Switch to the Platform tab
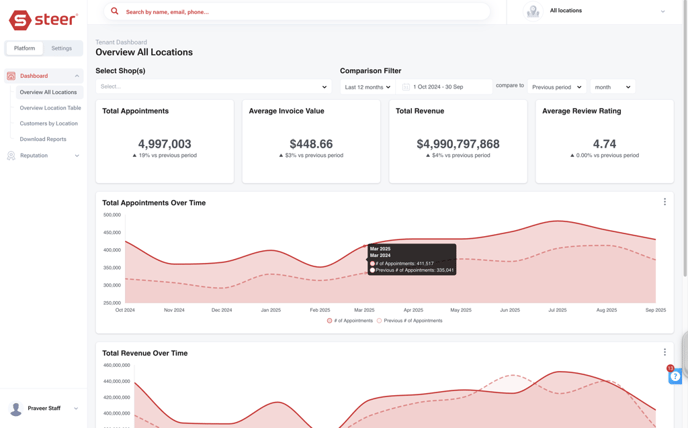688x428 pixels. tap(24, 48)
